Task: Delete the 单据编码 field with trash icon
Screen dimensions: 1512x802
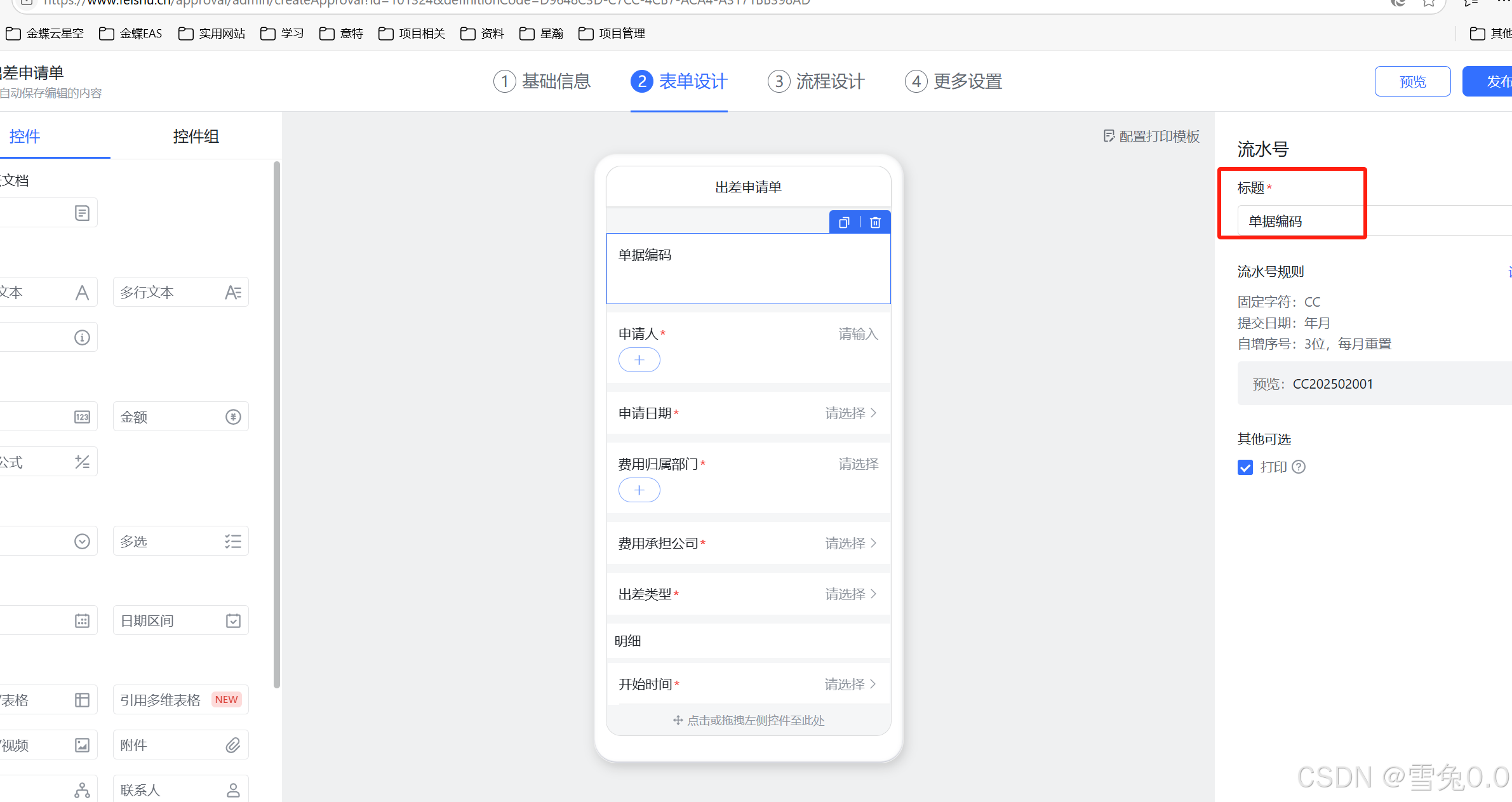Action: (x=875, y=222)
